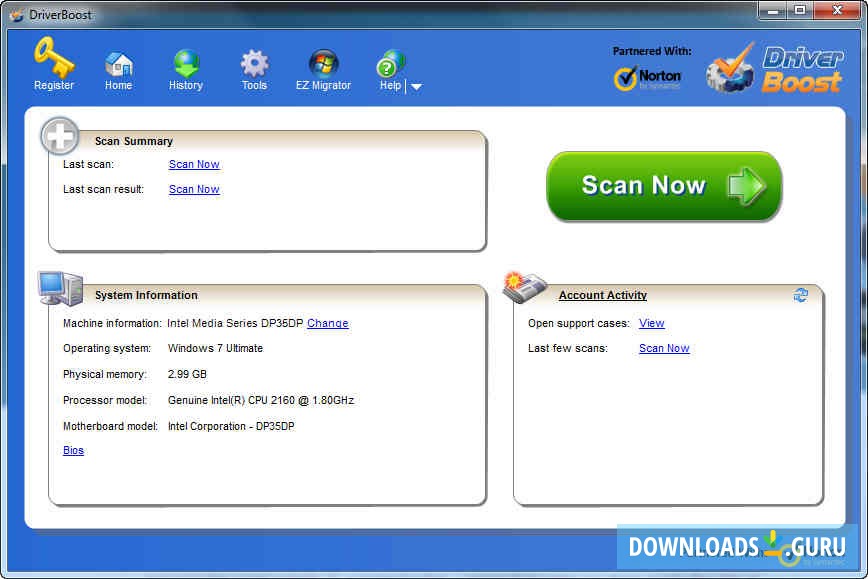Select the History label in toolbar

(x=186, y=85)
